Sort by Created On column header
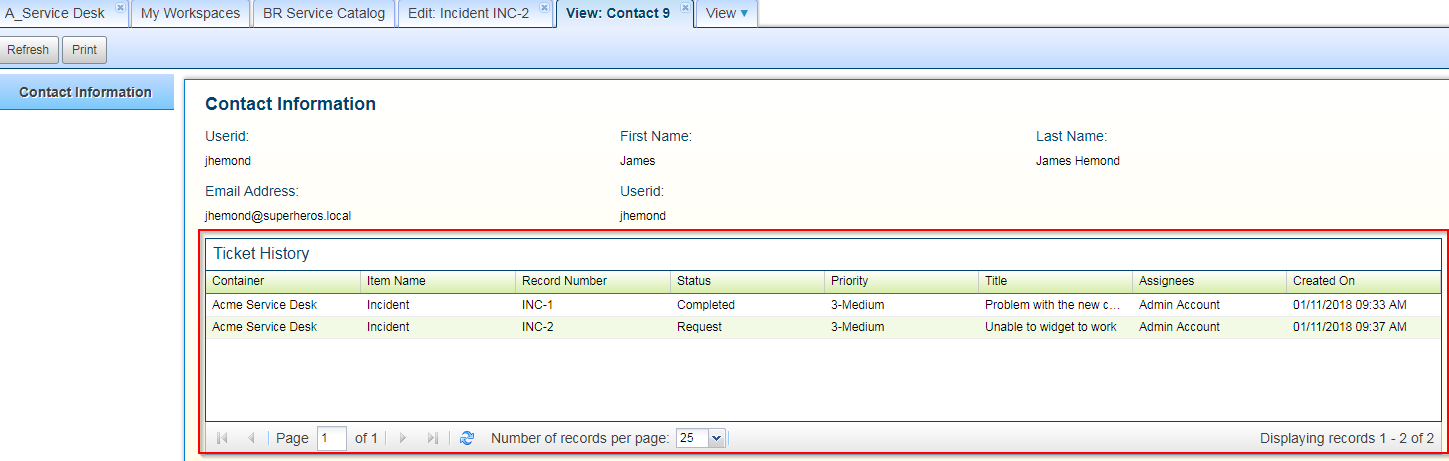 click(1364, 281)
